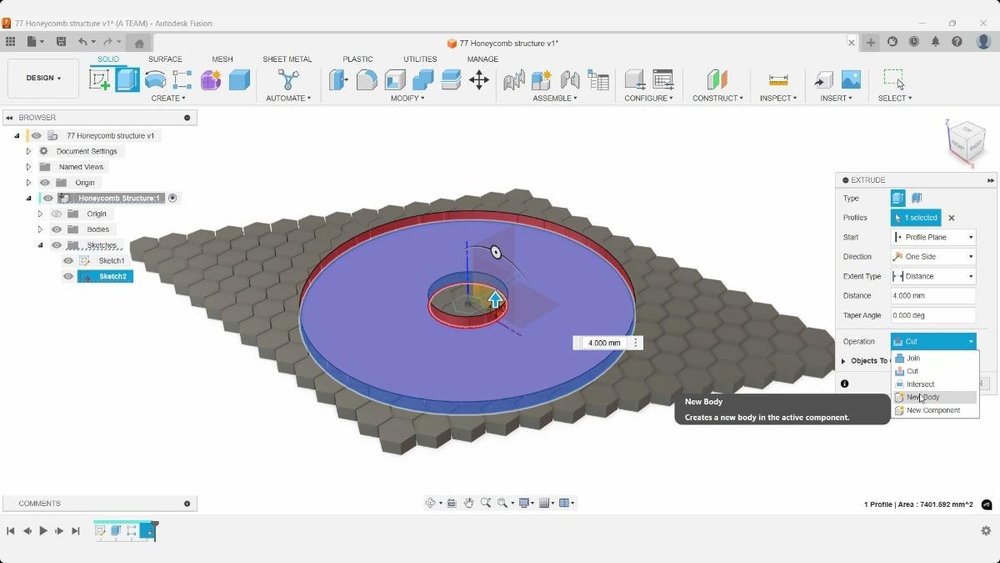Choose the Thin Extrude type
Screen dimensions: 1000x563
[916, 198]
